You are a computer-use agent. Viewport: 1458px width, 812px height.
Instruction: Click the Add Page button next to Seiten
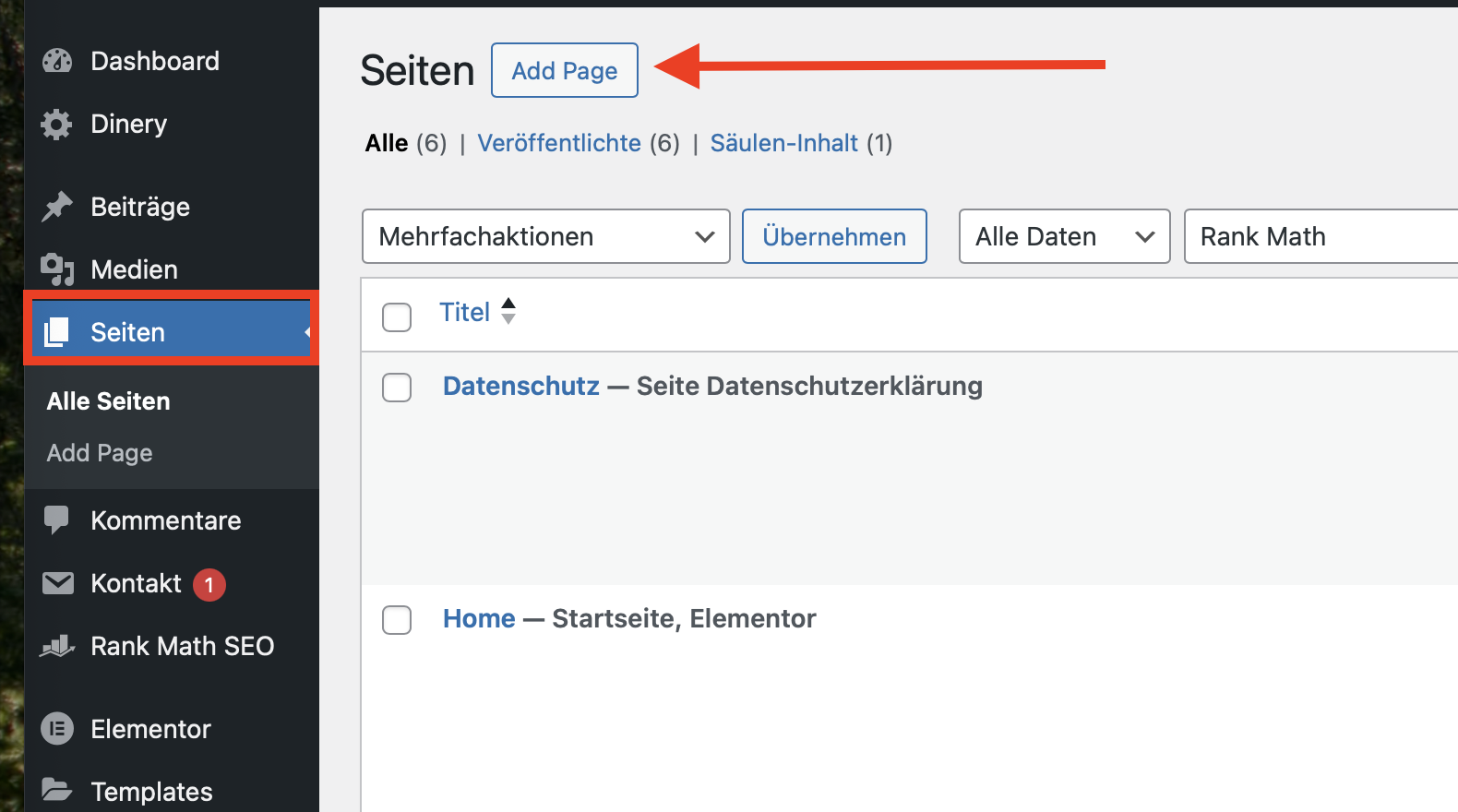click(565, 70)
